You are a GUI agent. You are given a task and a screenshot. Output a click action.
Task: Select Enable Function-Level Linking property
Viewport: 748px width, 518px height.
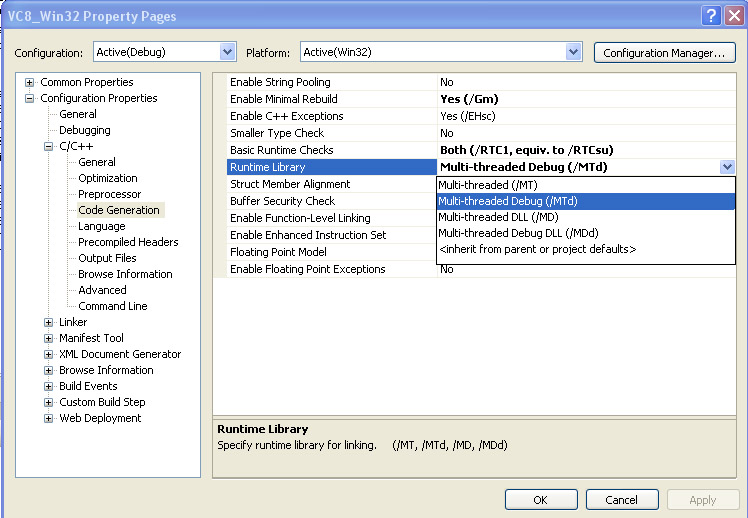point(332,218)
